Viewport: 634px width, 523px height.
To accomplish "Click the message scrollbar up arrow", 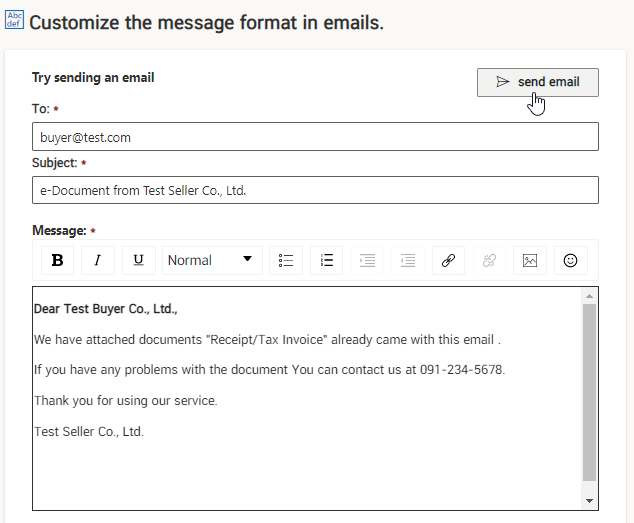I will pyautogui.click(x=590, y=296).
